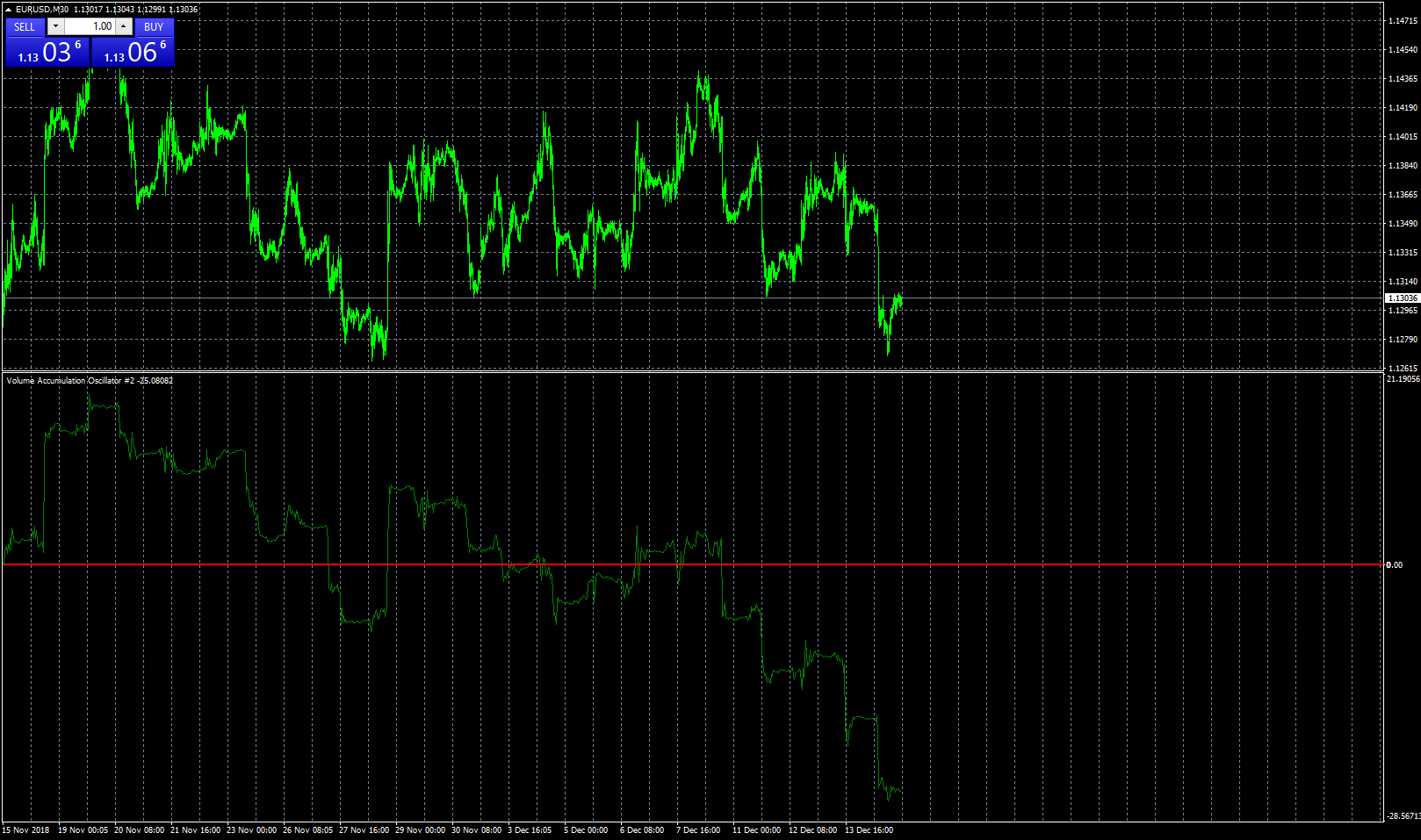Click the SELL button
The width and height of the screenshot is (1421, 840).
[x=25, y=27]
